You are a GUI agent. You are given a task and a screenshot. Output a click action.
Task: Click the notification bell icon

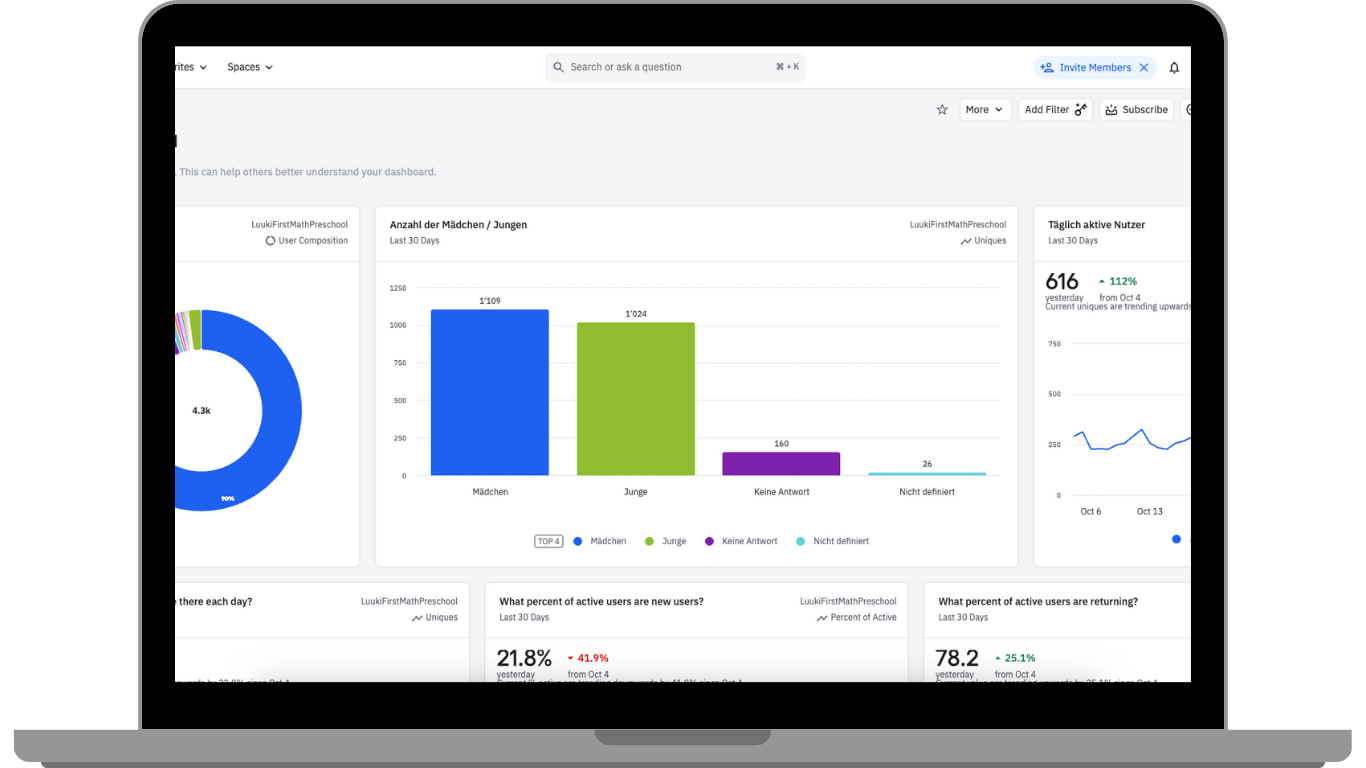point(1174,67)
